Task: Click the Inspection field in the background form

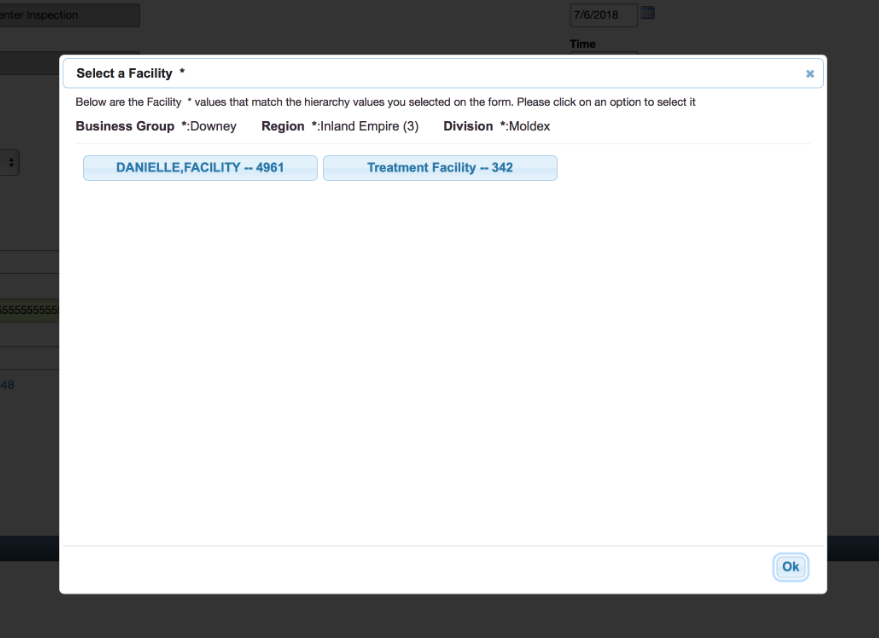Action: 70,15
